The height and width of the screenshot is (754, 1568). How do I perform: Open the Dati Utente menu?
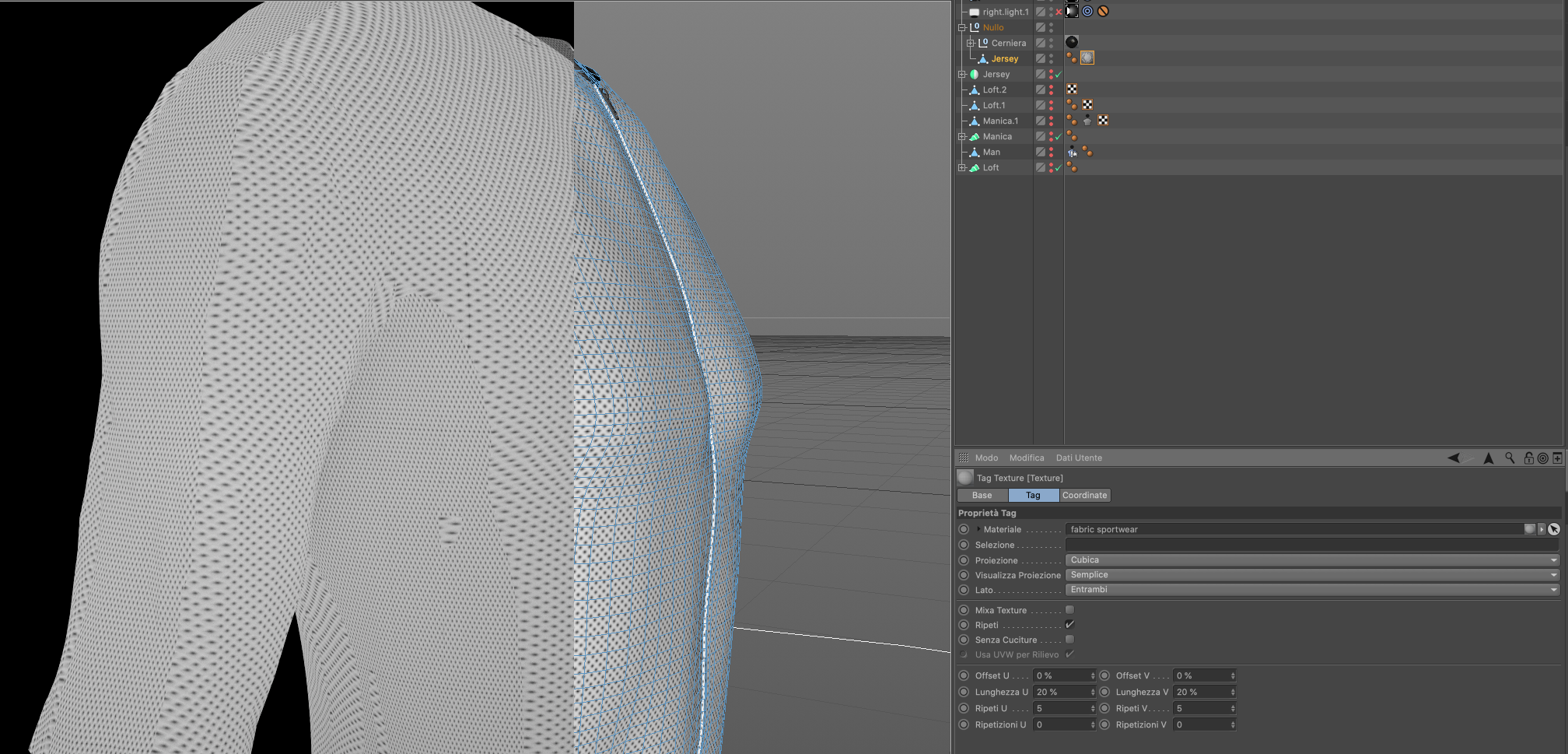tap(1079, 458)
